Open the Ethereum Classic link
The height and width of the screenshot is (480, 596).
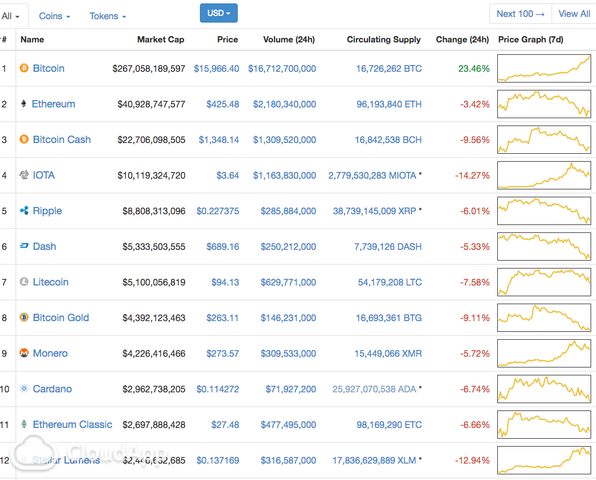[72, 425]
